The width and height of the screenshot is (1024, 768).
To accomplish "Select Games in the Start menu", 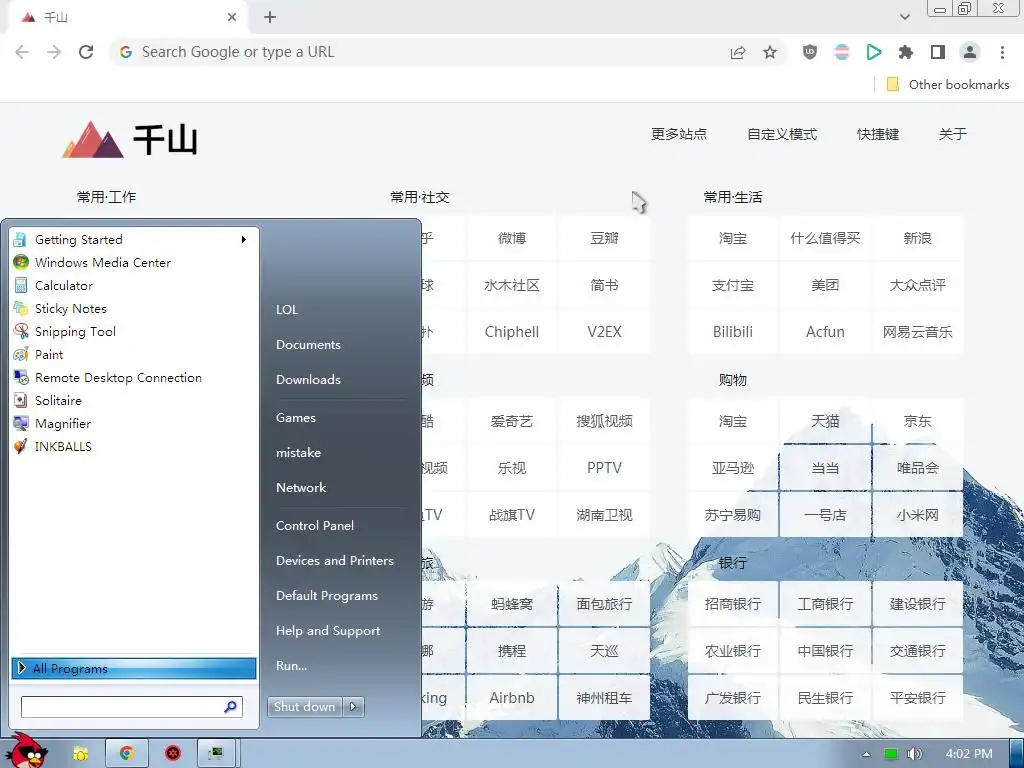I will [x=296, y=418].
